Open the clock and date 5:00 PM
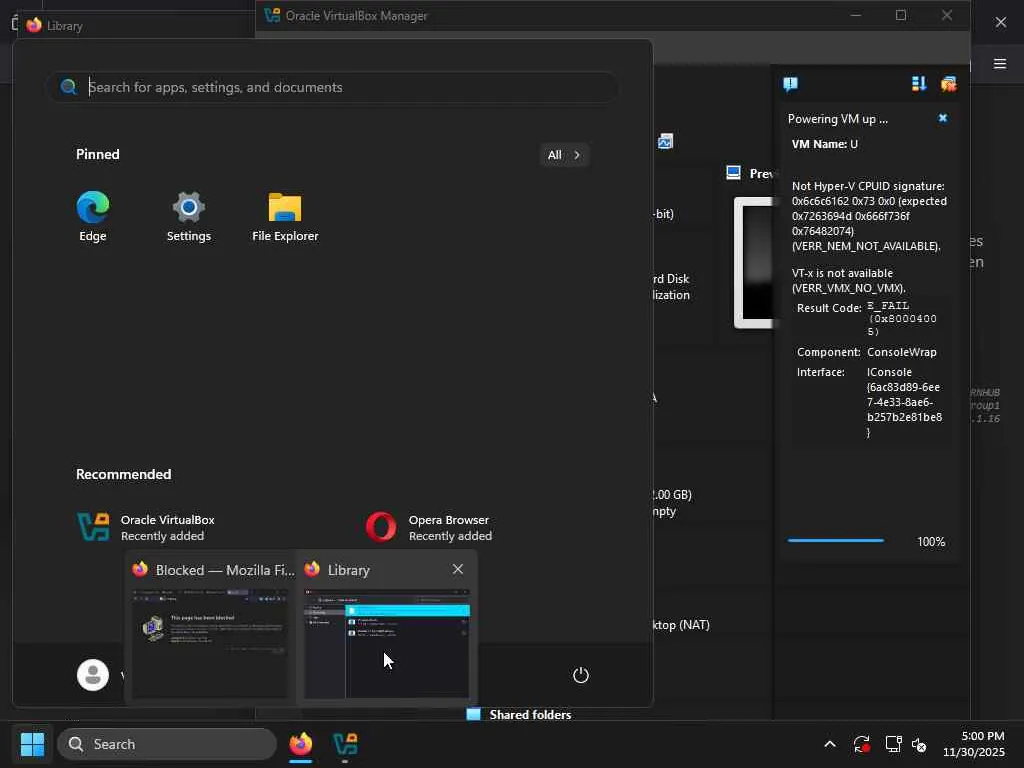1024x768 pixels. point(974,744)
